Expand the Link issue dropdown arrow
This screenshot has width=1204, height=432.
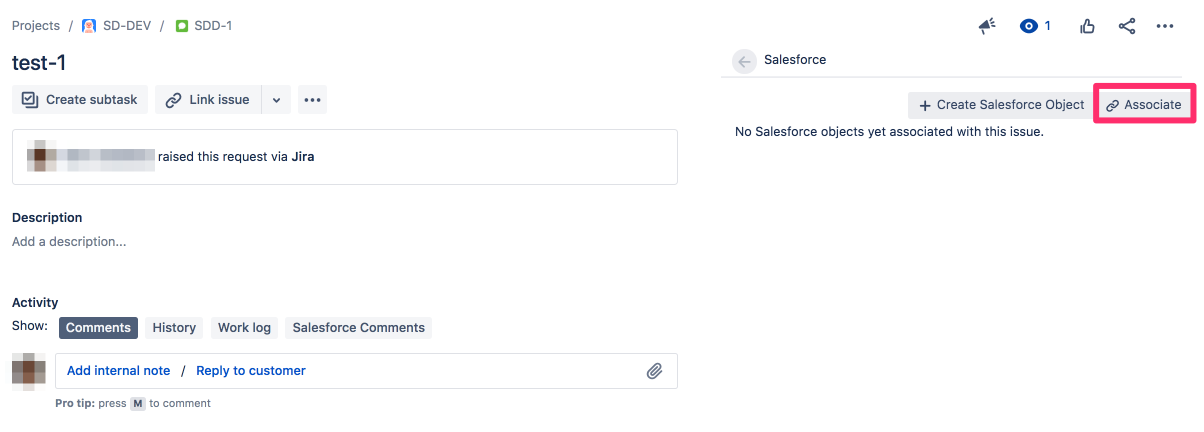tap(277, 100)
